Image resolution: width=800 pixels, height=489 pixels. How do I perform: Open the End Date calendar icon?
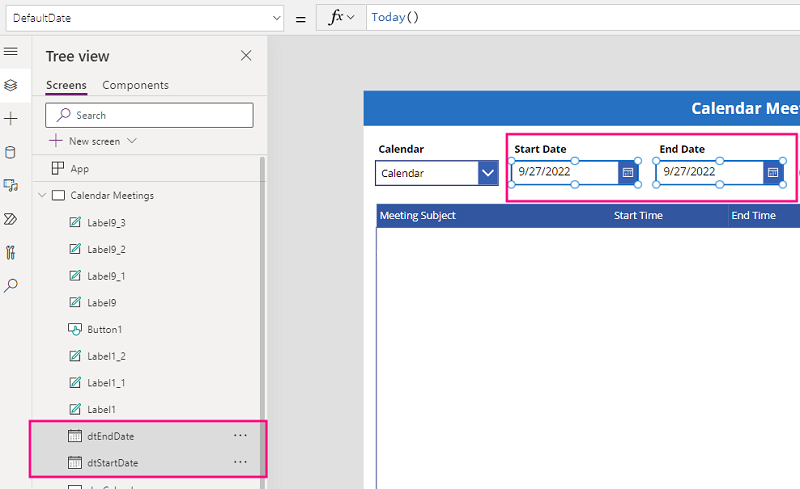(x=773, y=173)
